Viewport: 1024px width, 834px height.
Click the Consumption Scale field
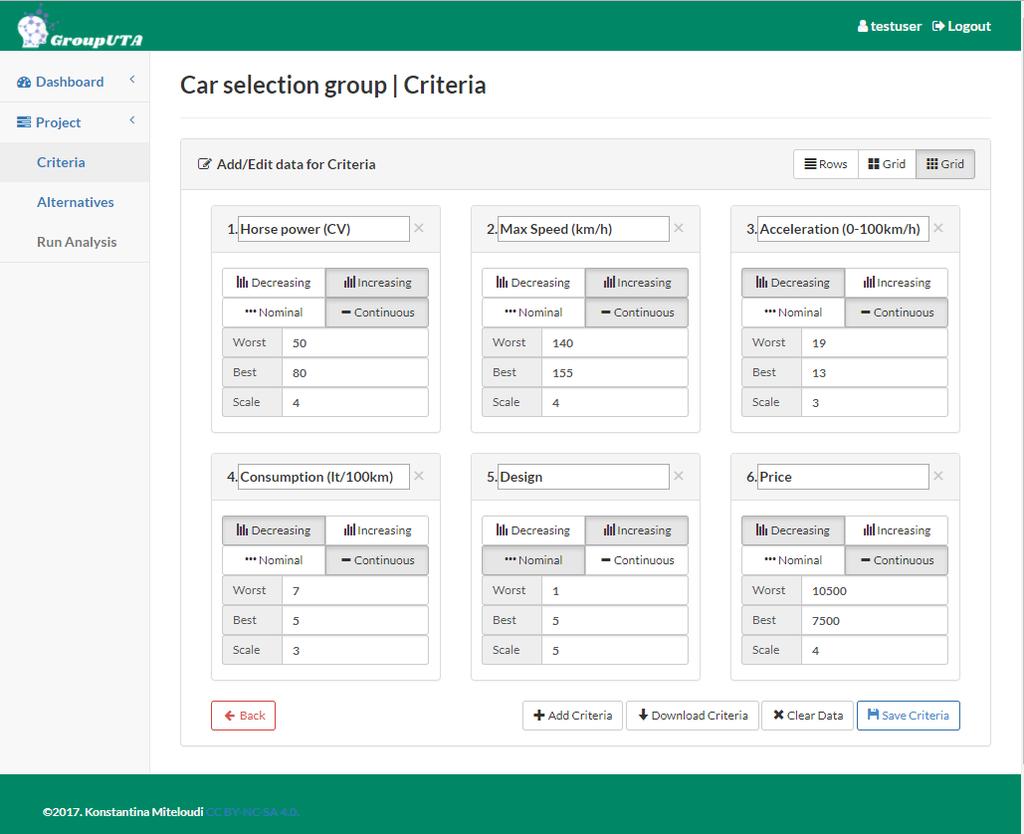(x=355, y=650)
